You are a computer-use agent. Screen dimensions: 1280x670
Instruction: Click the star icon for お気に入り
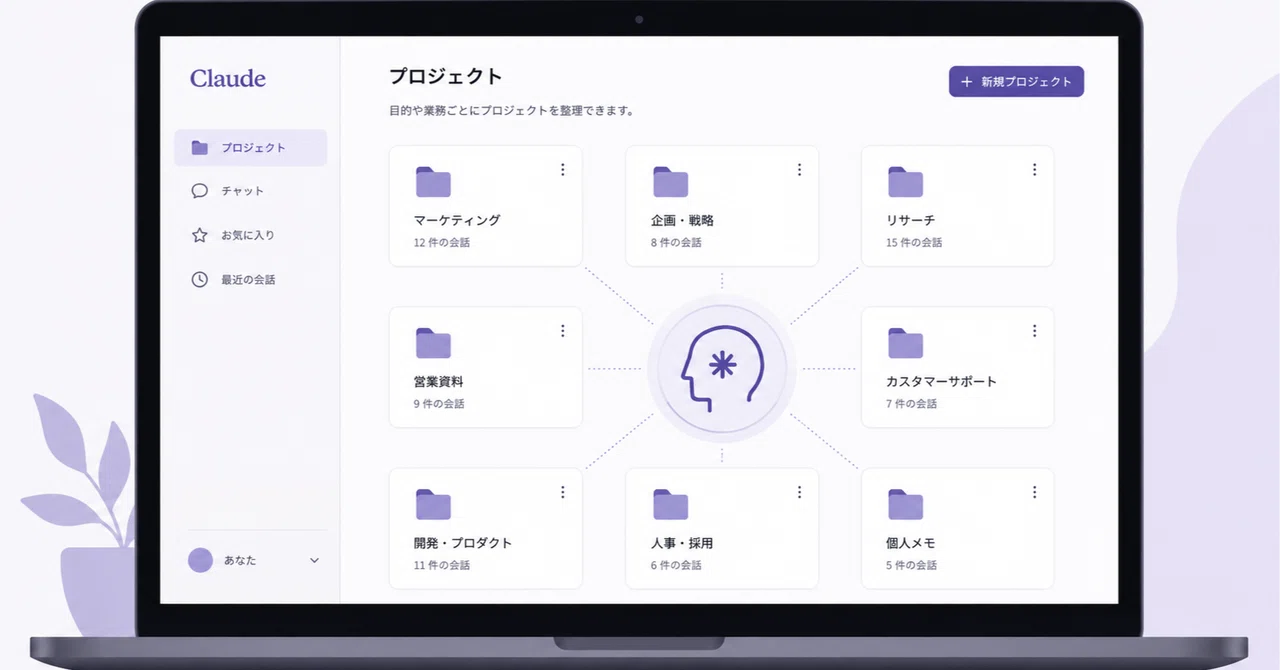[200, 235]
